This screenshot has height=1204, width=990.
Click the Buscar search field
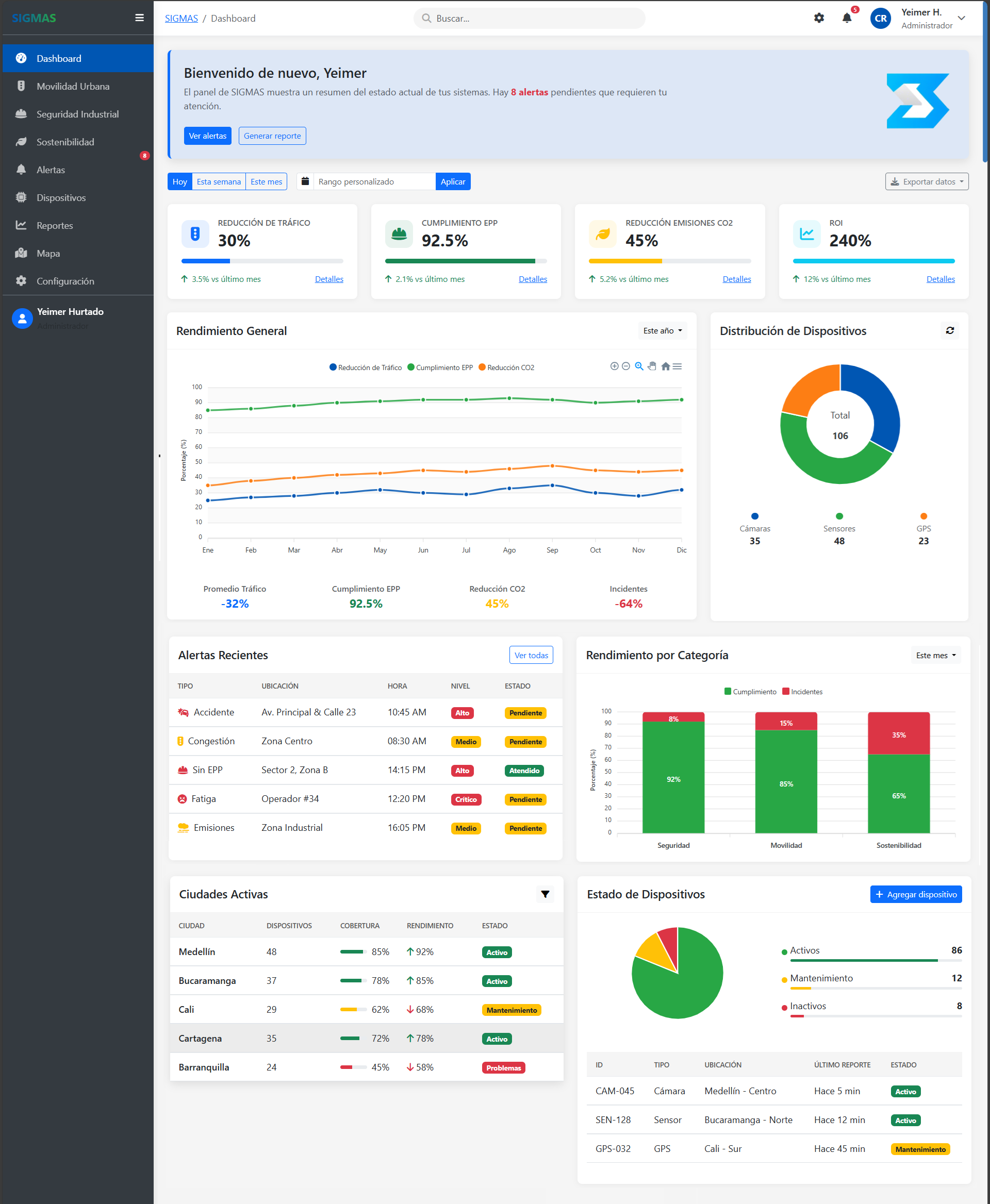(x=531, y=18)
